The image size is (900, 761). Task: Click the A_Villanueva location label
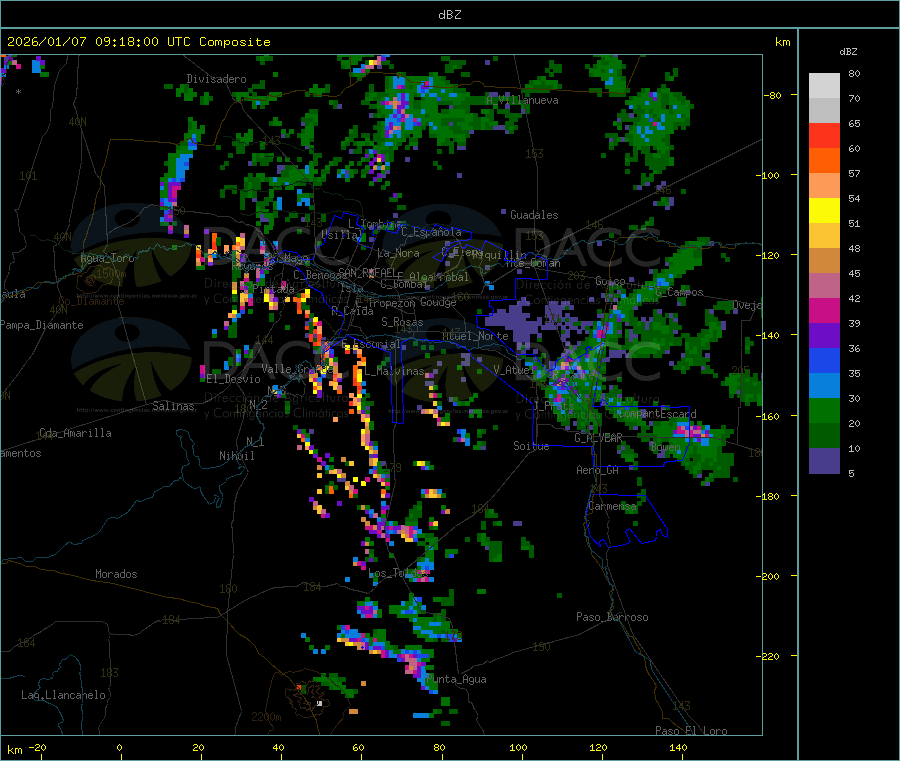(522, 100)
